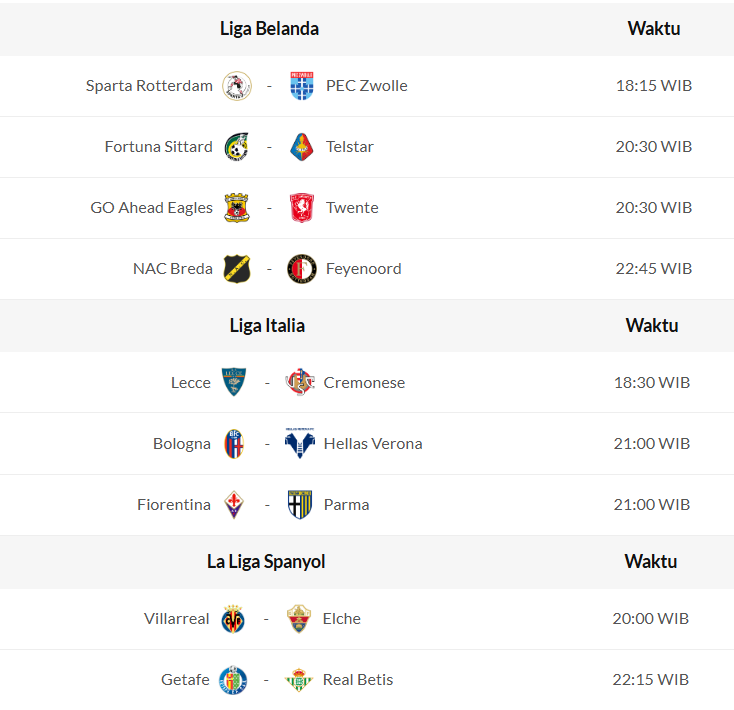Viewport: 734px width, 710px height.
Task: Click the Fiorentina purple crest
Action: 234,505
